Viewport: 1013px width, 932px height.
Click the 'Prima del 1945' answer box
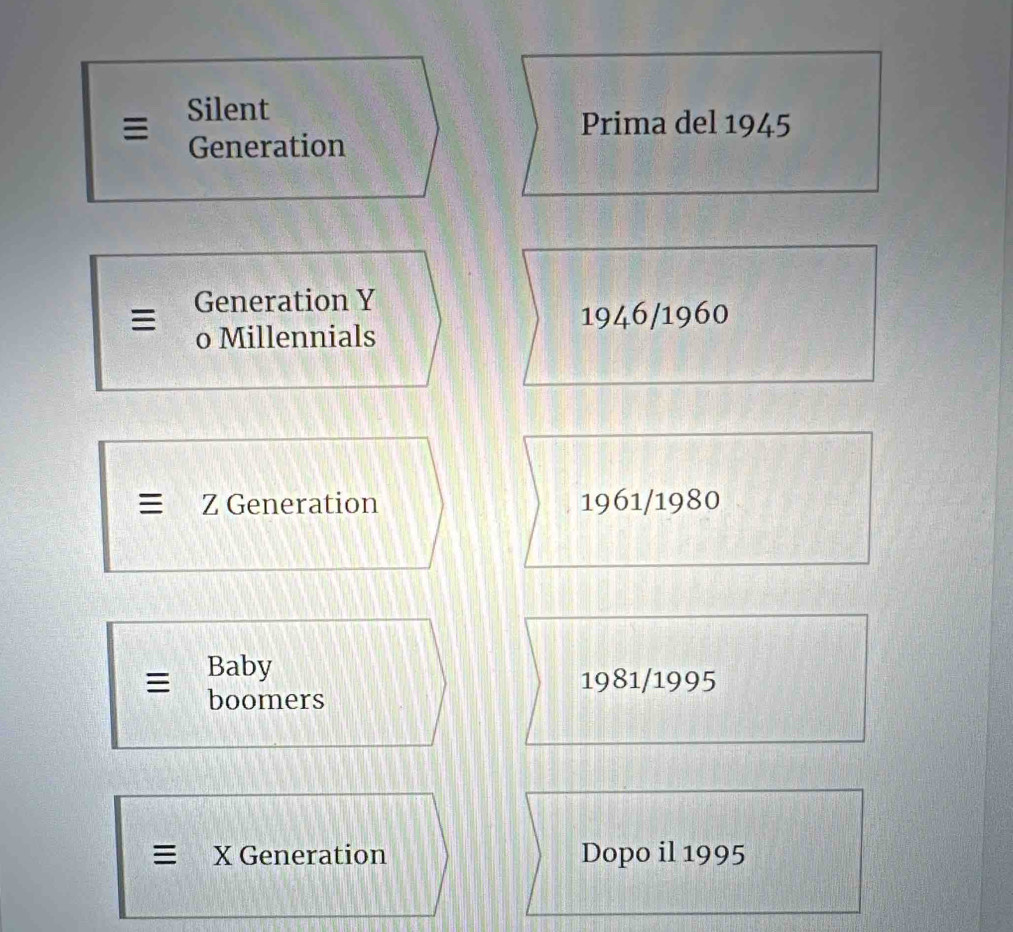pos(700,125)
